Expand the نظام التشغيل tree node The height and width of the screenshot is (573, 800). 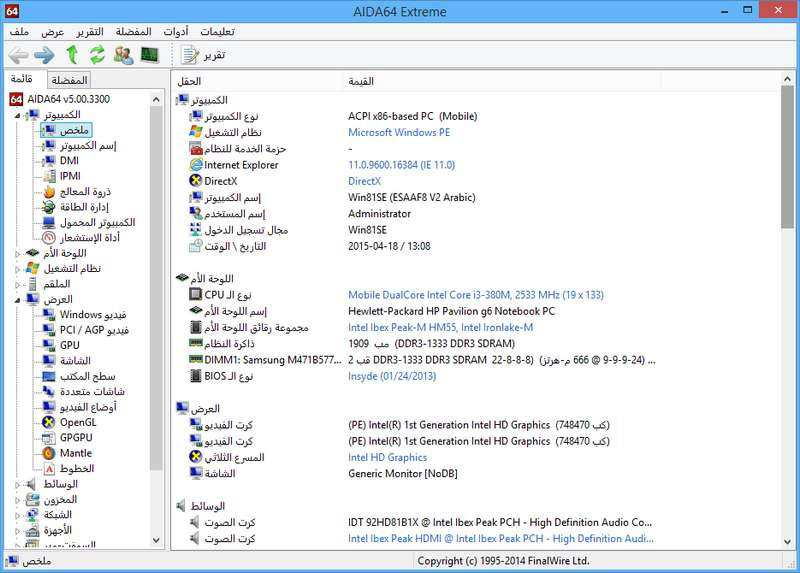click(x=17, y=269)
